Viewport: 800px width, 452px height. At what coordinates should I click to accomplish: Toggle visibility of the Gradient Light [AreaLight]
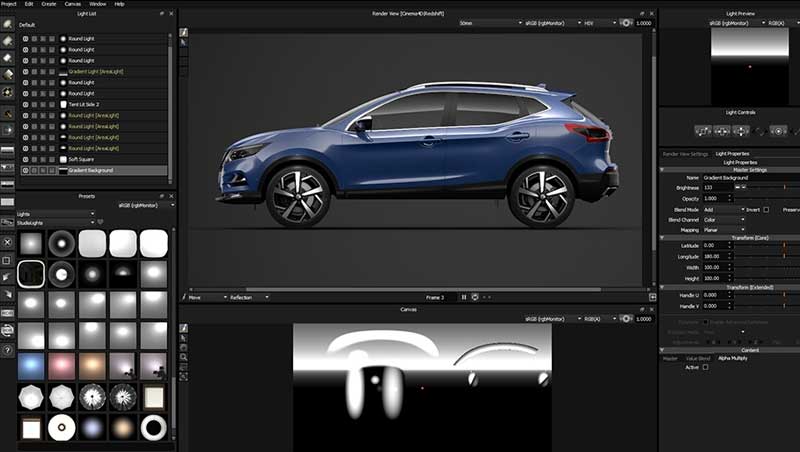tap(26, 72)
